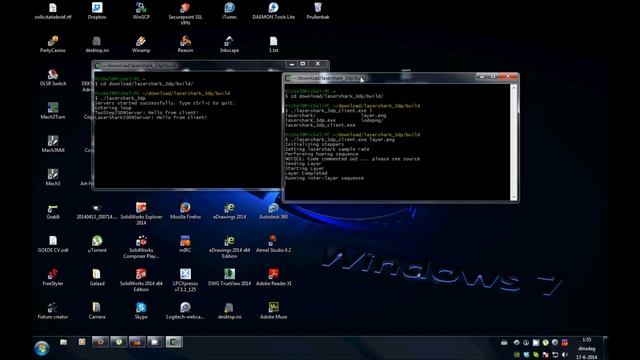
Task: Select the Winamp desktop icon
Action: coord(141,44)
